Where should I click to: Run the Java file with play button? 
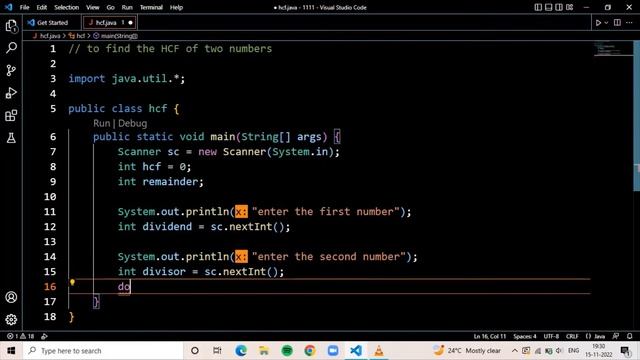598,23
